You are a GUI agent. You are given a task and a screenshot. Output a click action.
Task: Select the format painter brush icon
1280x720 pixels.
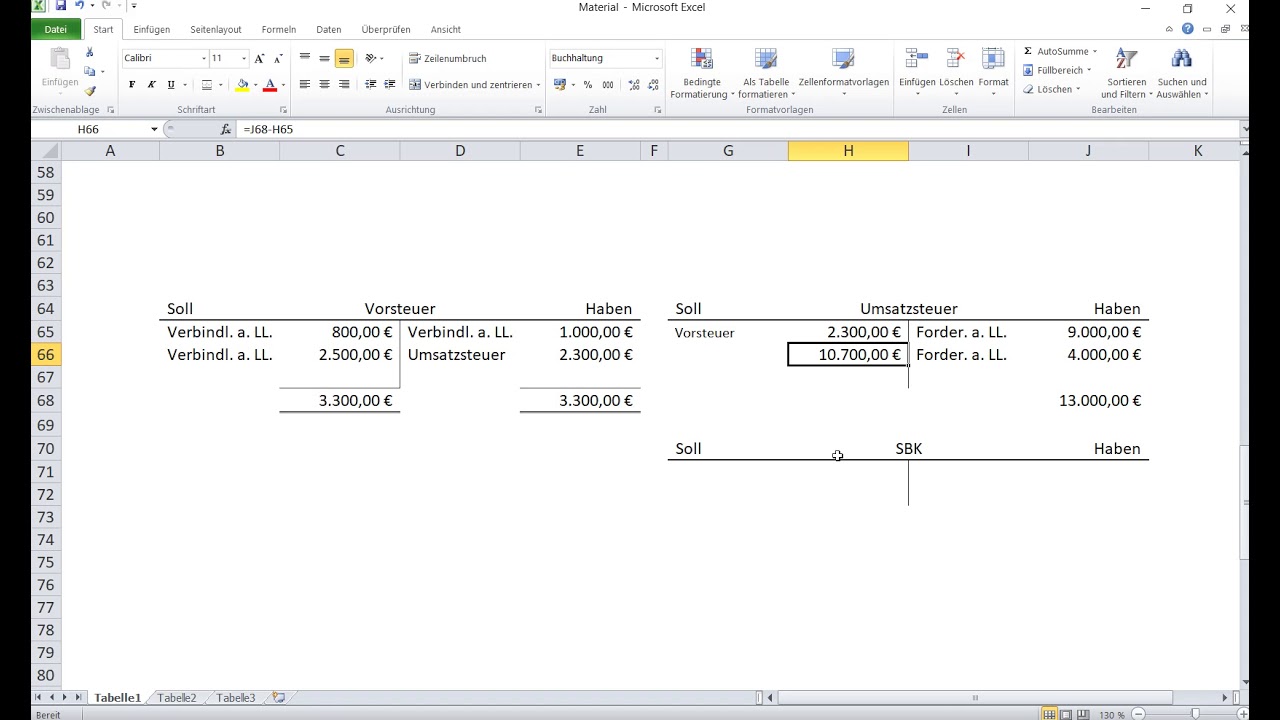click(x=90, y=91)
